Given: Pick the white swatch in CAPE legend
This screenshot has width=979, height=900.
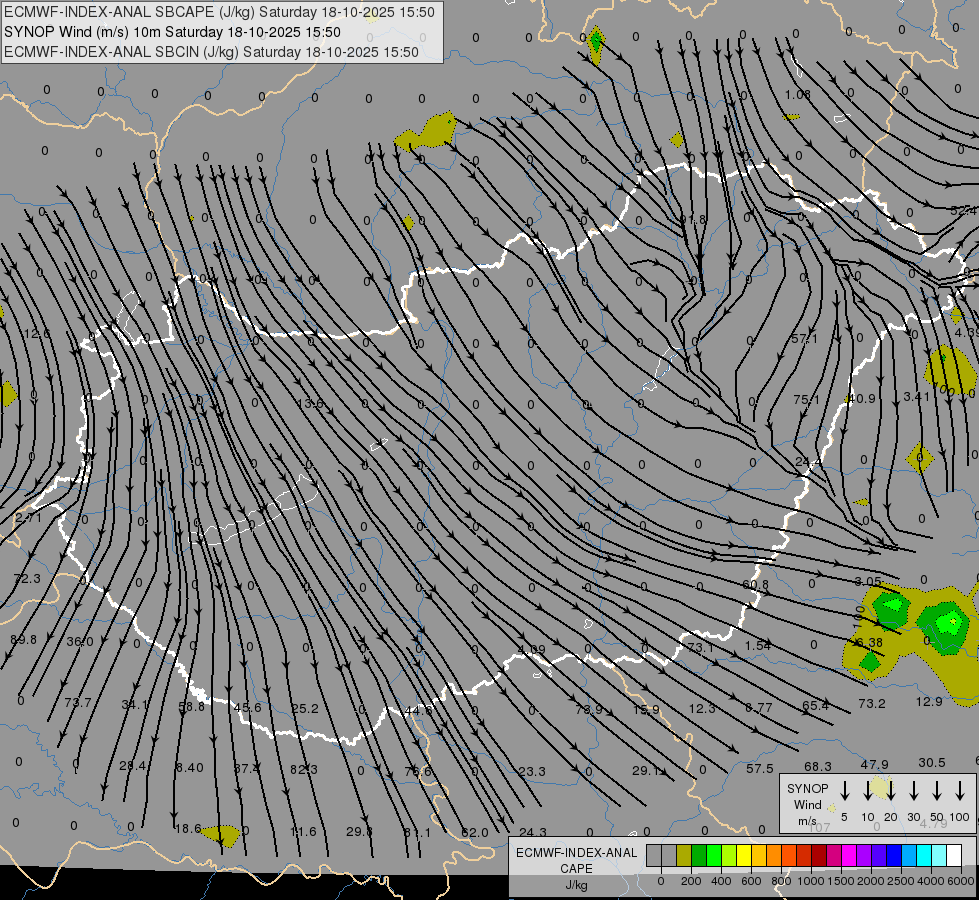Looking at the screenshot, I should pyautogui.click(x=954, y=856).
